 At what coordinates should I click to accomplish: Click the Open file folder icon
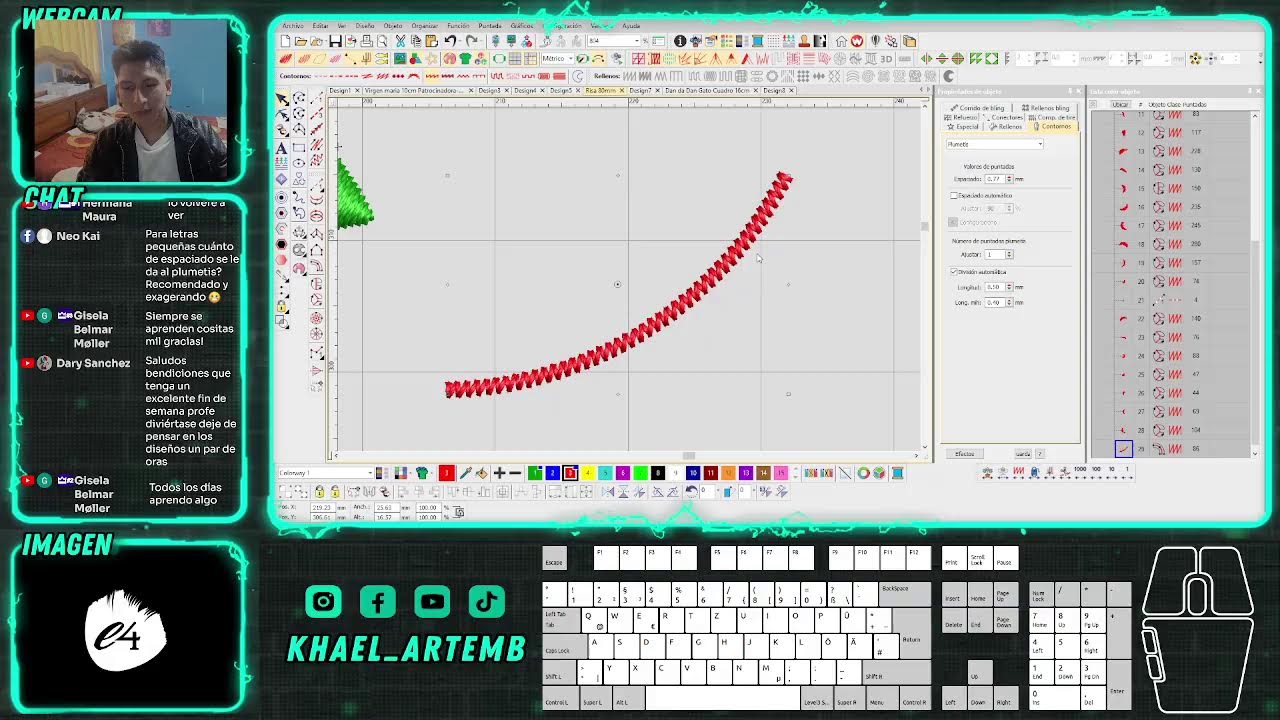pos(300,40)
